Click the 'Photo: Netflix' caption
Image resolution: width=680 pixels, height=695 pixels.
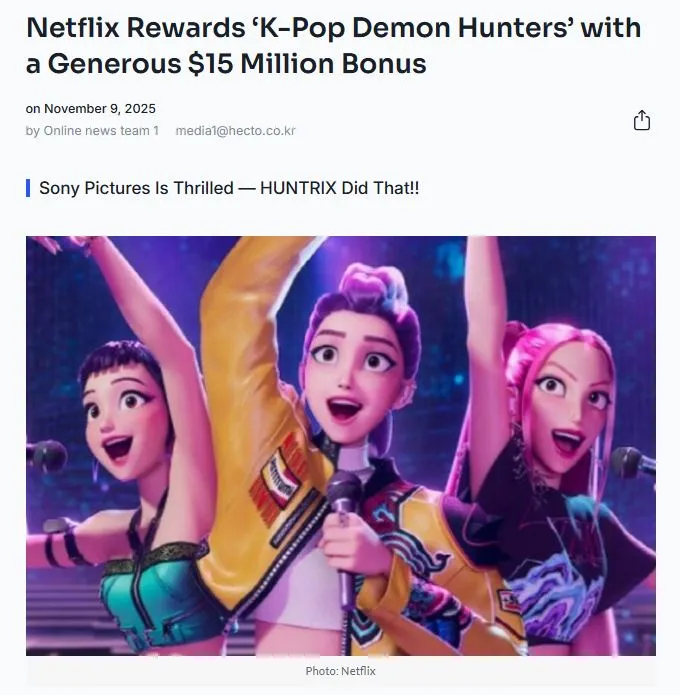coord(340,671)
